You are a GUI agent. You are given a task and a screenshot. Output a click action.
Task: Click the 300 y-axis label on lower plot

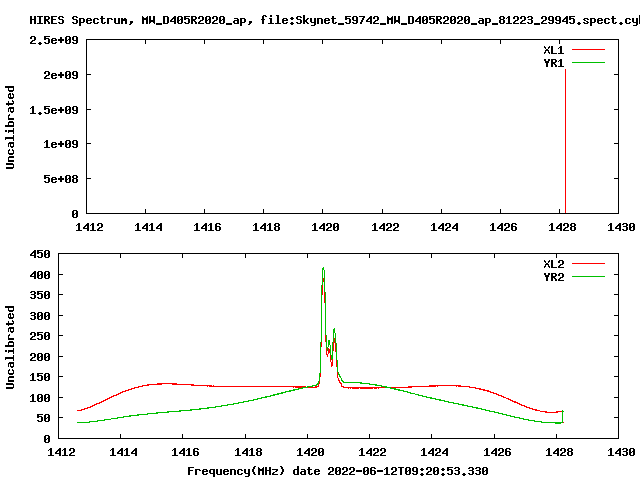coord(40,316)
